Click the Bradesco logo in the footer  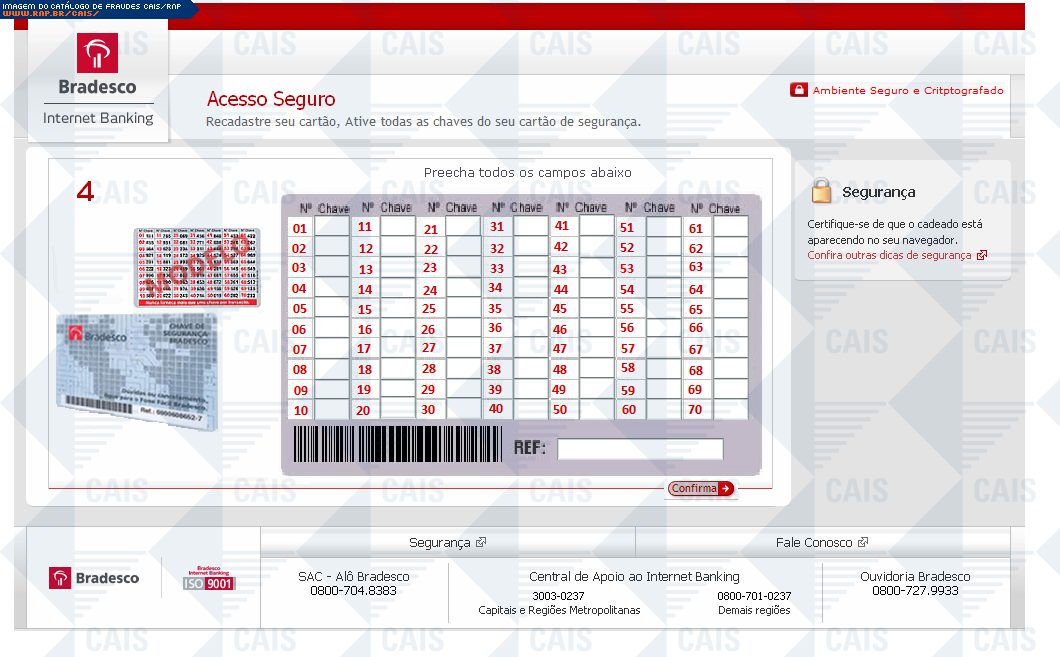94,578
